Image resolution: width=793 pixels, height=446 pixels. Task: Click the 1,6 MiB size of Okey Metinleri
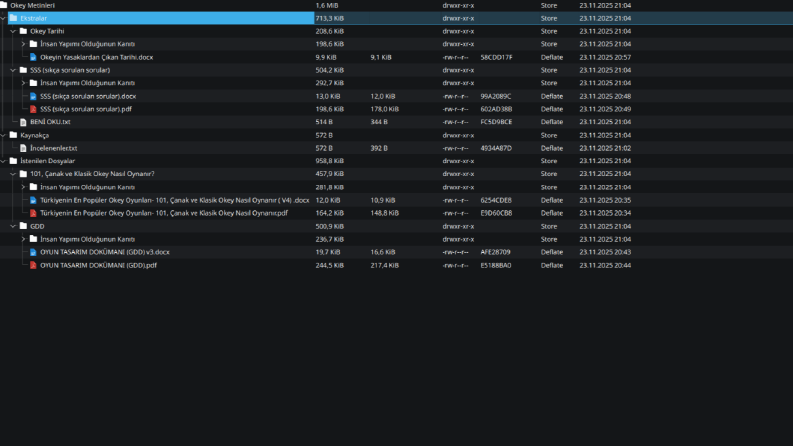327,5
